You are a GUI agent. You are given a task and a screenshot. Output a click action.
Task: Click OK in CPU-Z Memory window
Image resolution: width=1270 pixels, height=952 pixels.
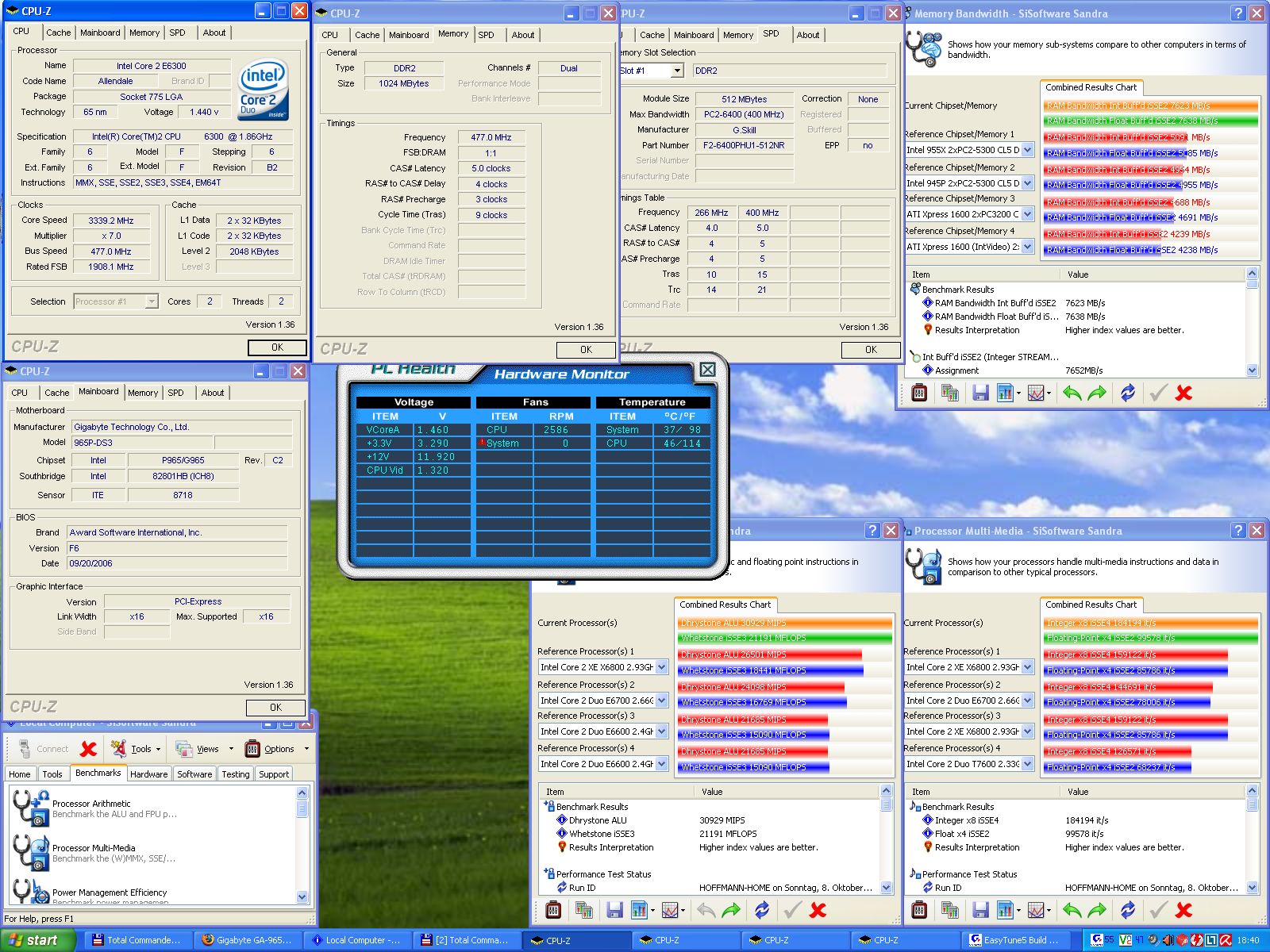click(x=586, y=350)
